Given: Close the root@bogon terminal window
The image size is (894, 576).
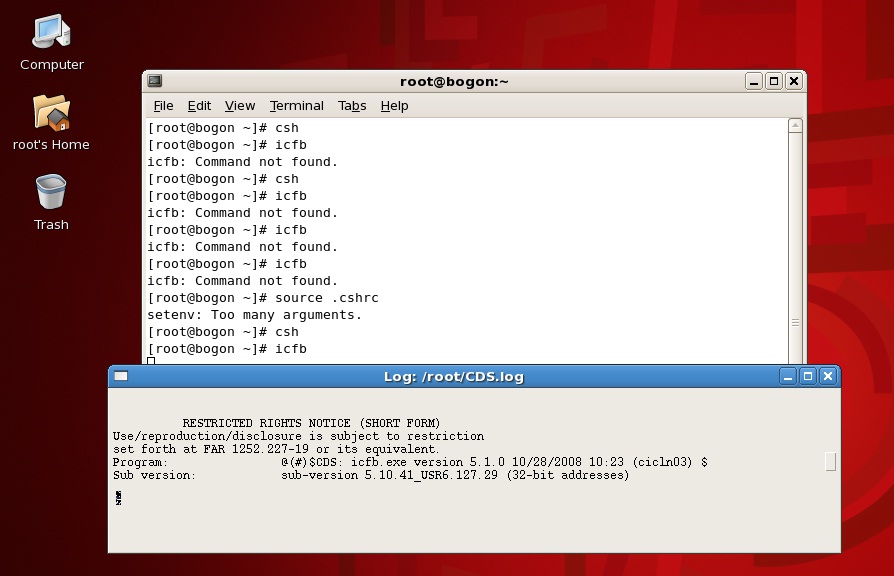Looking at the screenshot, I should click(x=794, y=82).
